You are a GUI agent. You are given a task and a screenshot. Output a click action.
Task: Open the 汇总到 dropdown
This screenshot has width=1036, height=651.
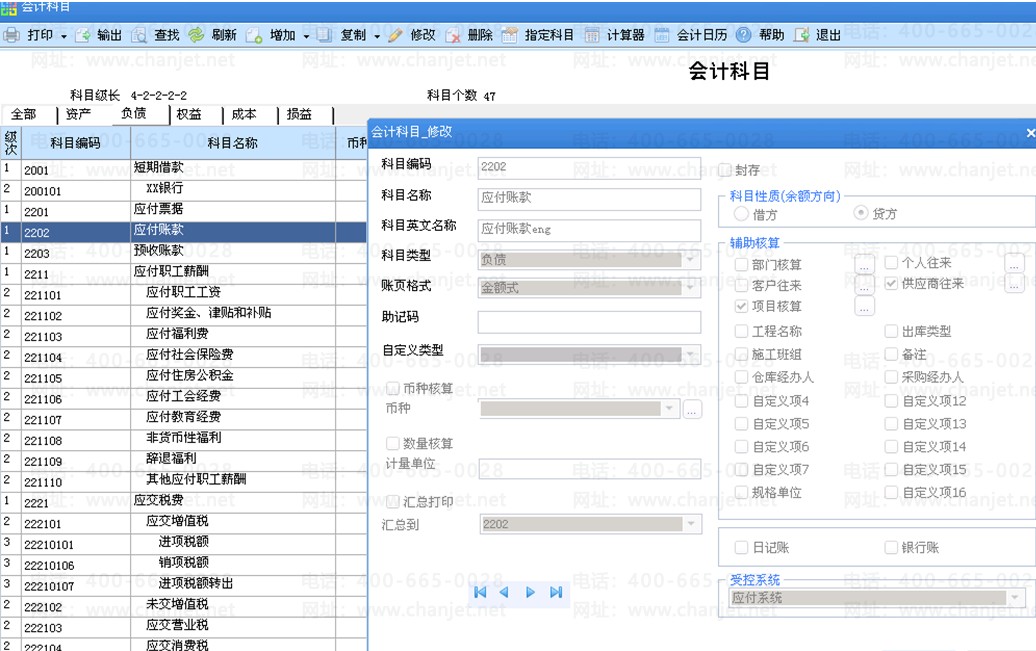pyautogui.click(x=691, y=524)
